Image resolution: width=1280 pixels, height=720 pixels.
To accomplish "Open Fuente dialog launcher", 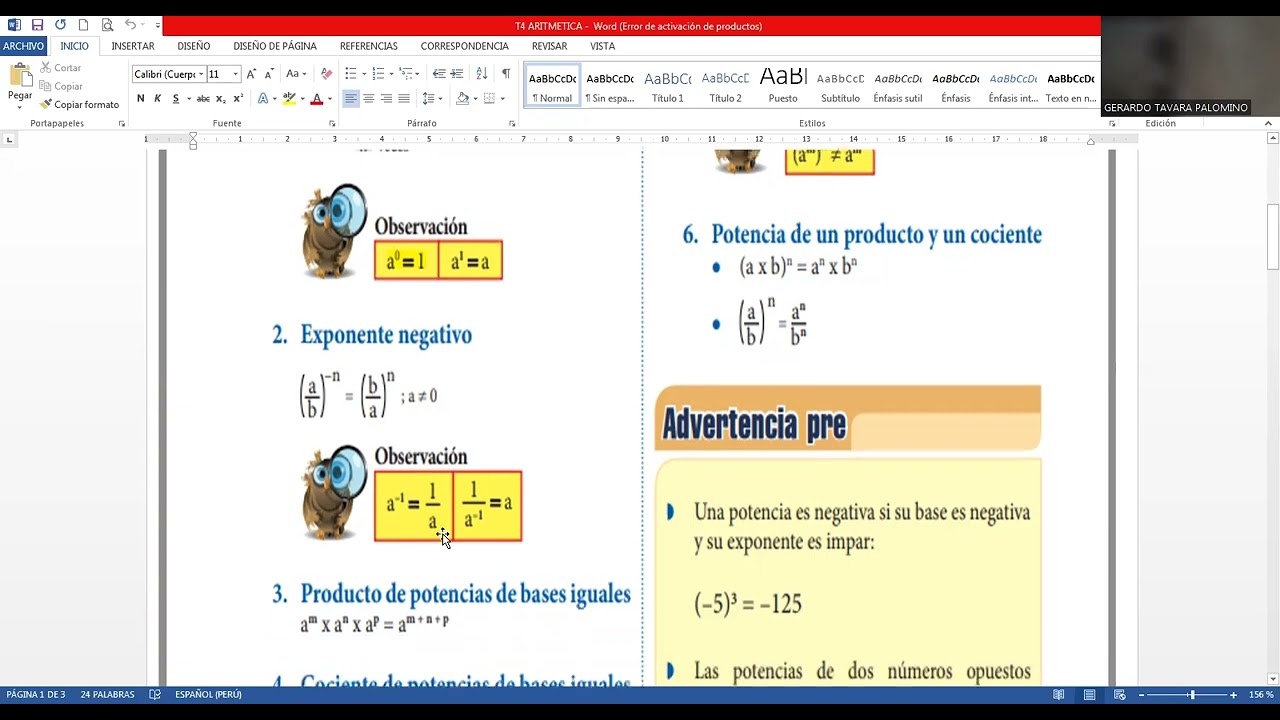I will point(332,124).
